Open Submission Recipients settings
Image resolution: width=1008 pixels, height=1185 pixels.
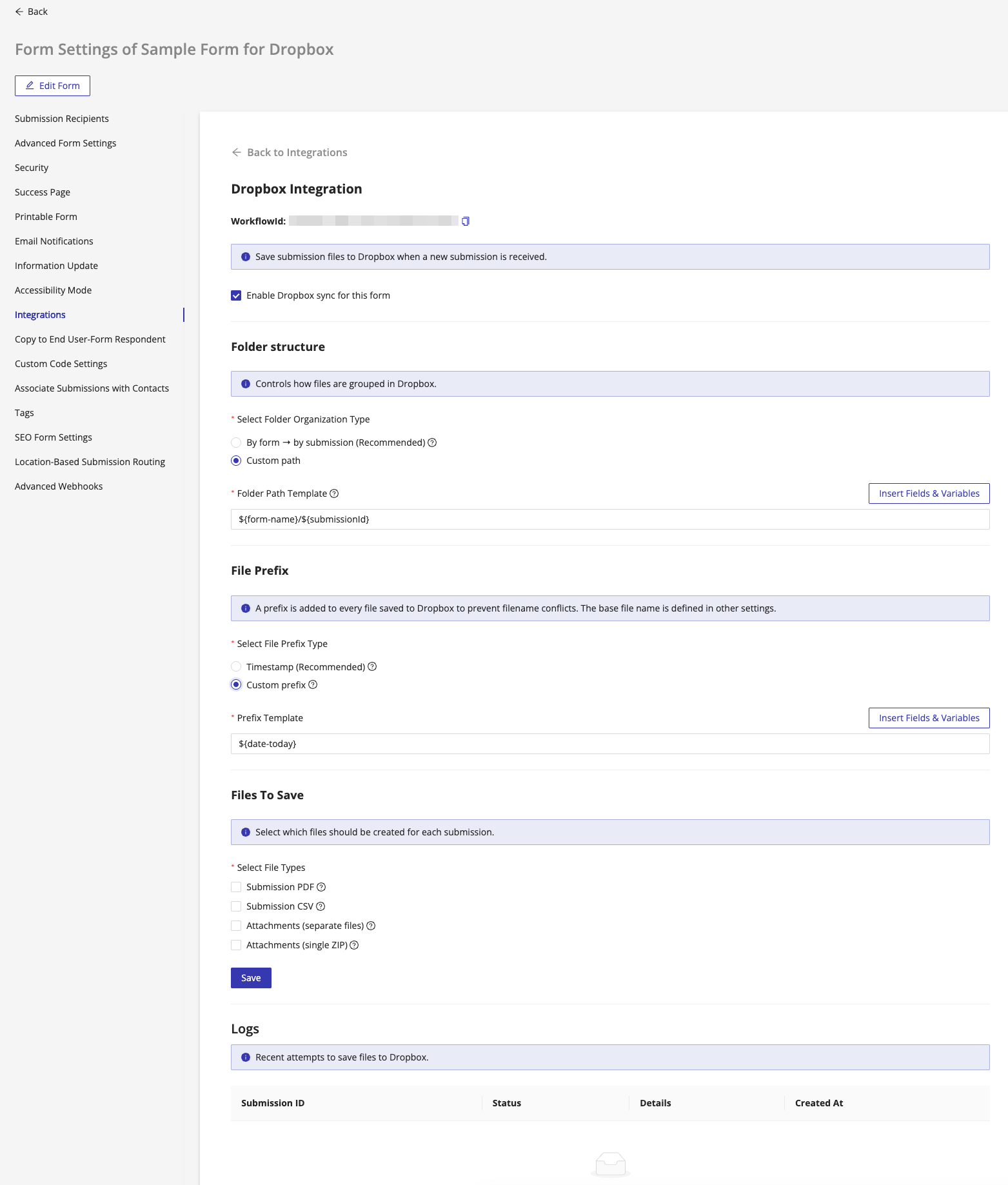click(62, 119)
